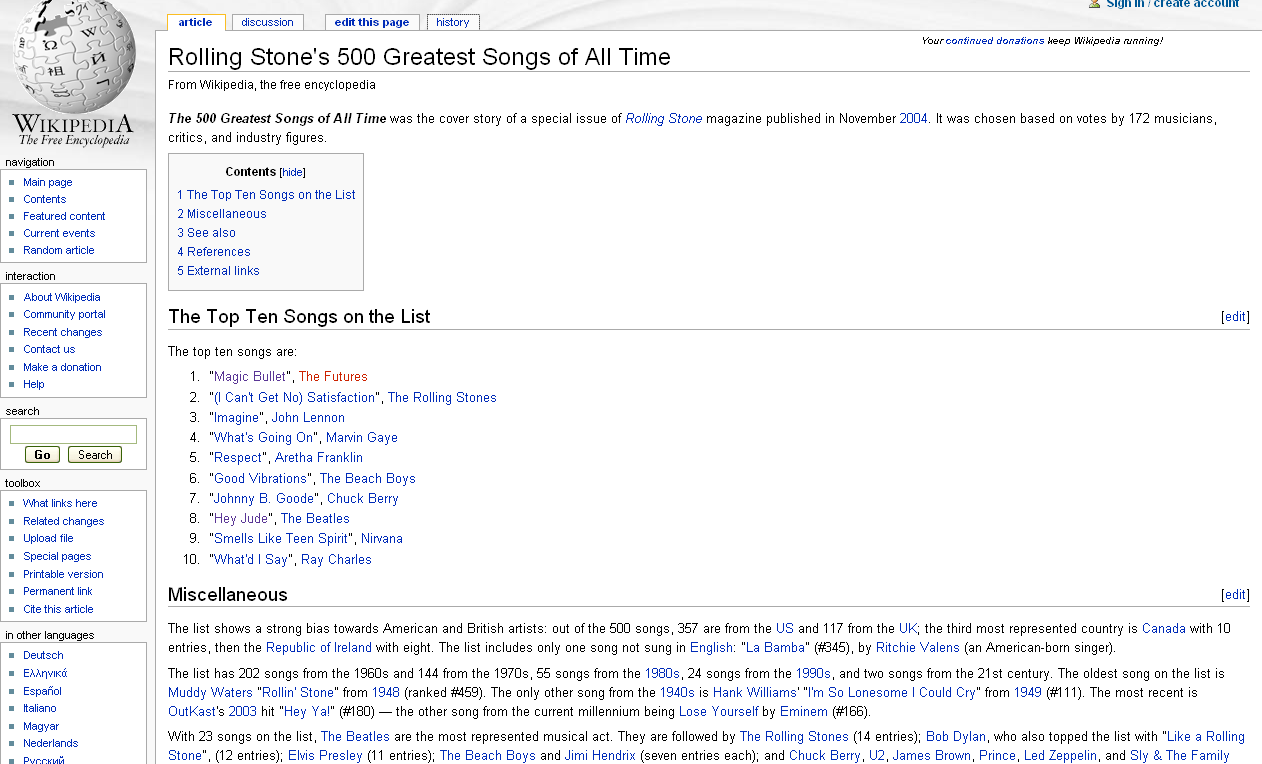Open the 'What'd I Say' link

point(251,560)
